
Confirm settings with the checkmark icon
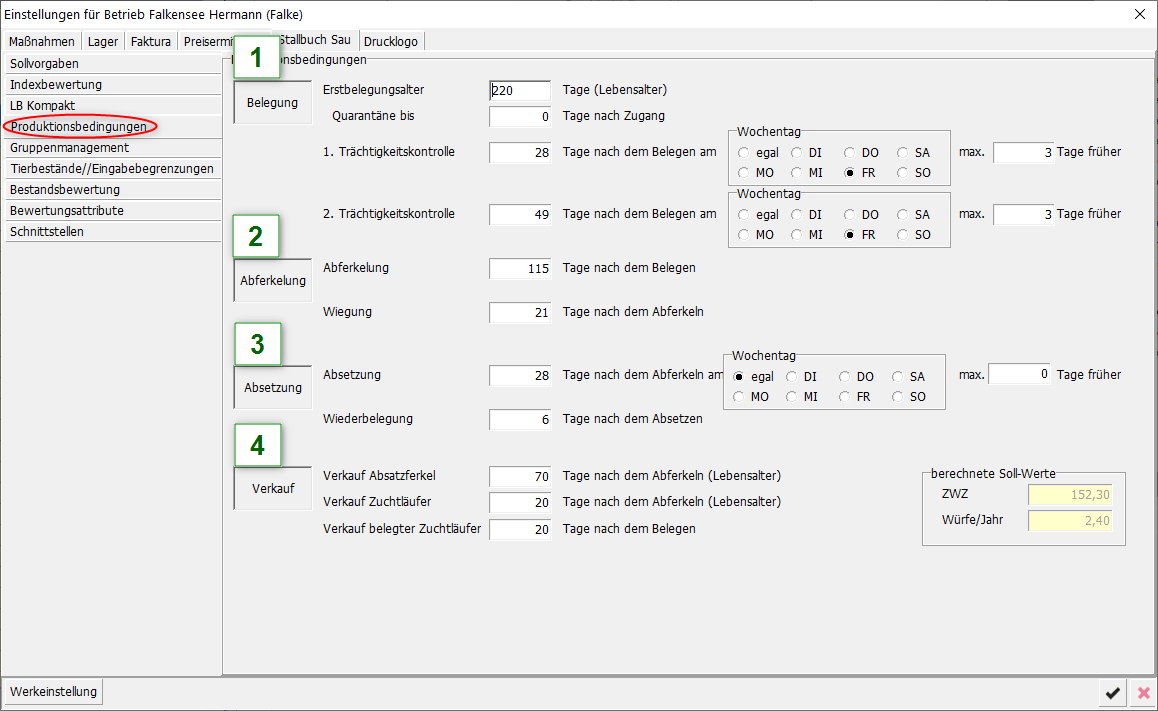point(1111,693)
